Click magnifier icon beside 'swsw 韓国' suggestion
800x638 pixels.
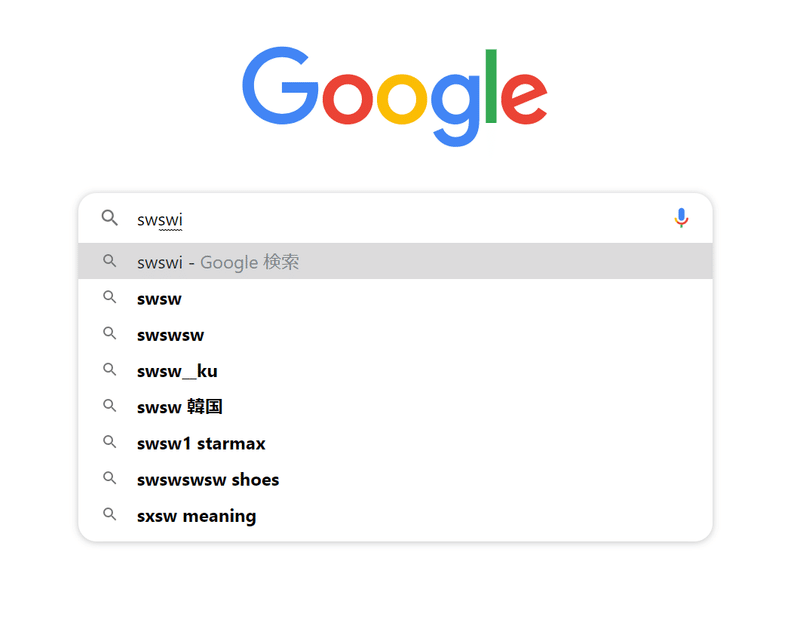point(109,406)
